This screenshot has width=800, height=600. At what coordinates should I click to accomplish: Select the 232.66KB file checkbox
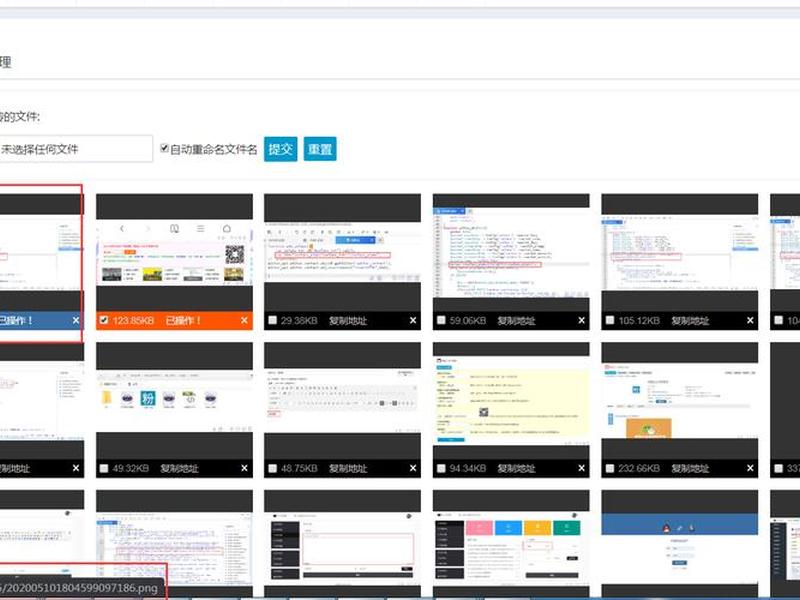pyautogui.click(x=610, y=468)
